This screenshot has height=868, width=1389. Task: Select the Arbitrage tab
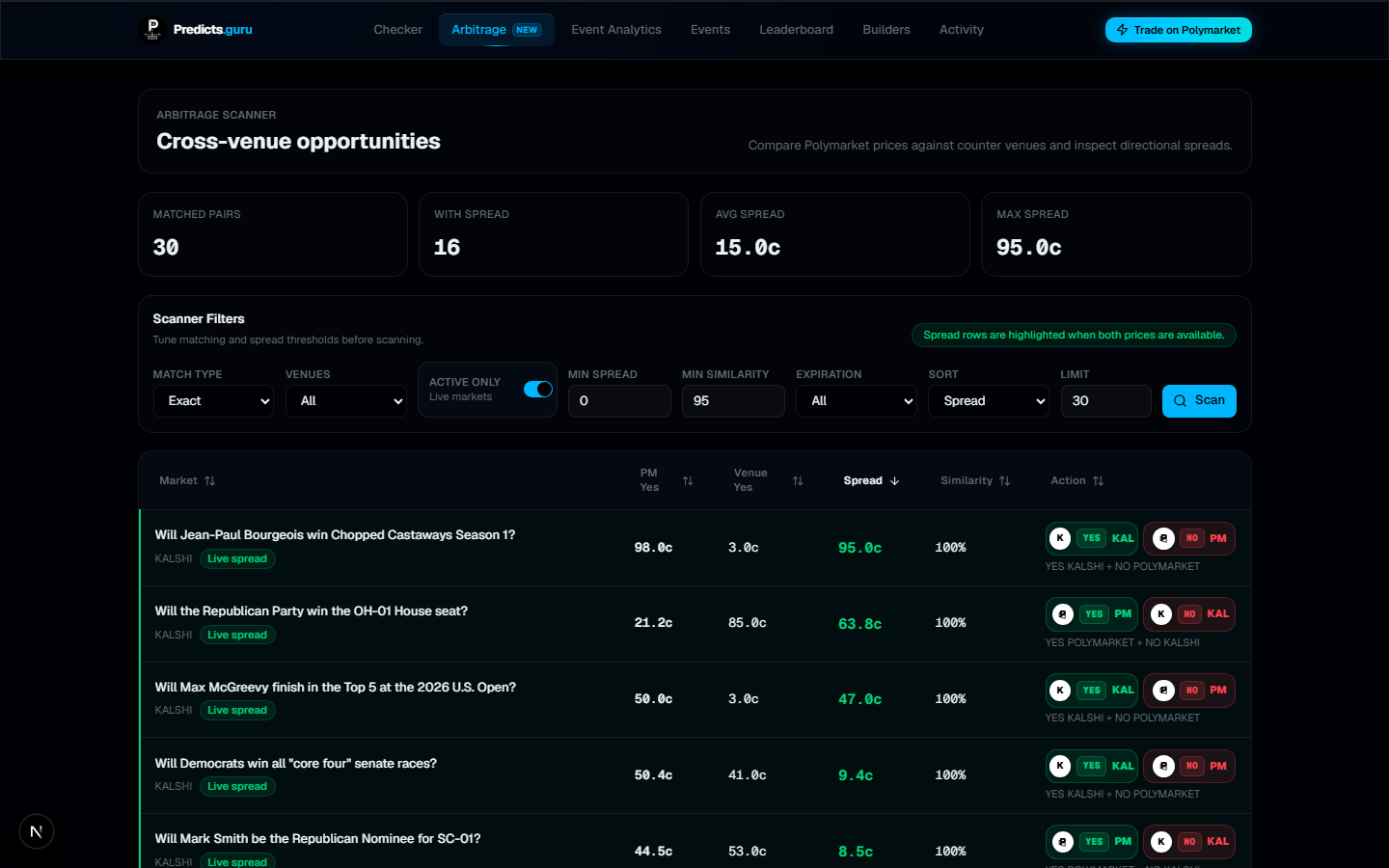click(x=496, y=30)
